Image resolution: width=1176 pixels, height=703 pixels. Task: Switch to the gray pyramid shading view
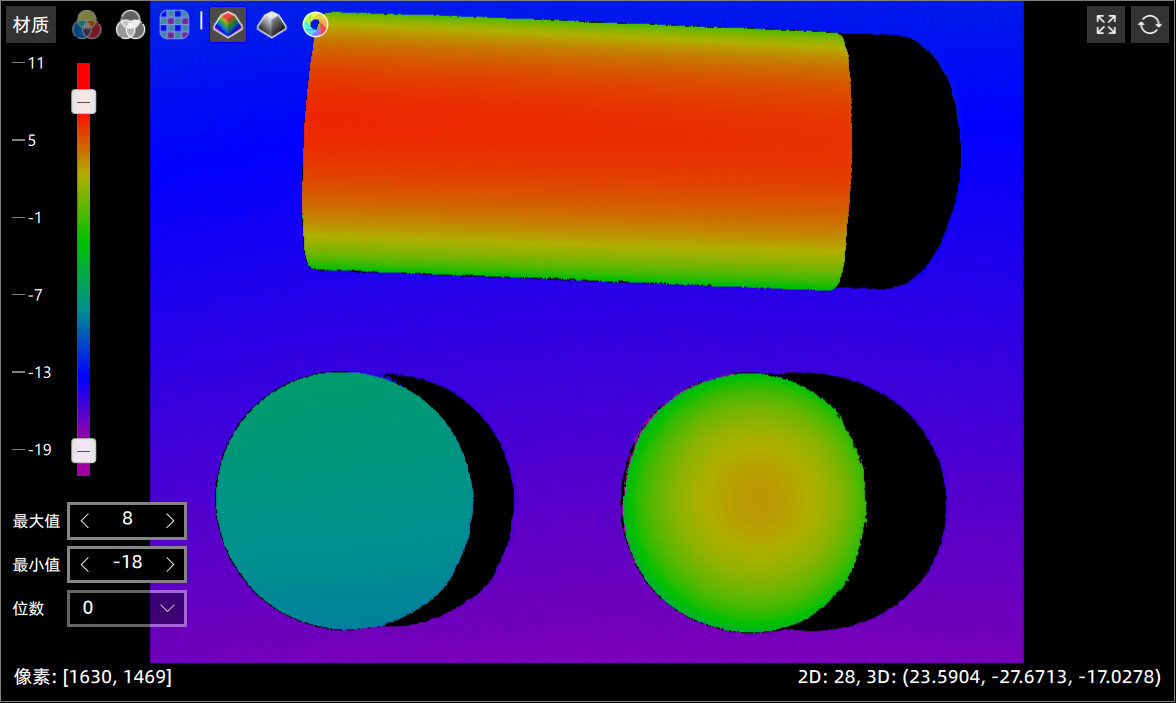click(271, 25)
